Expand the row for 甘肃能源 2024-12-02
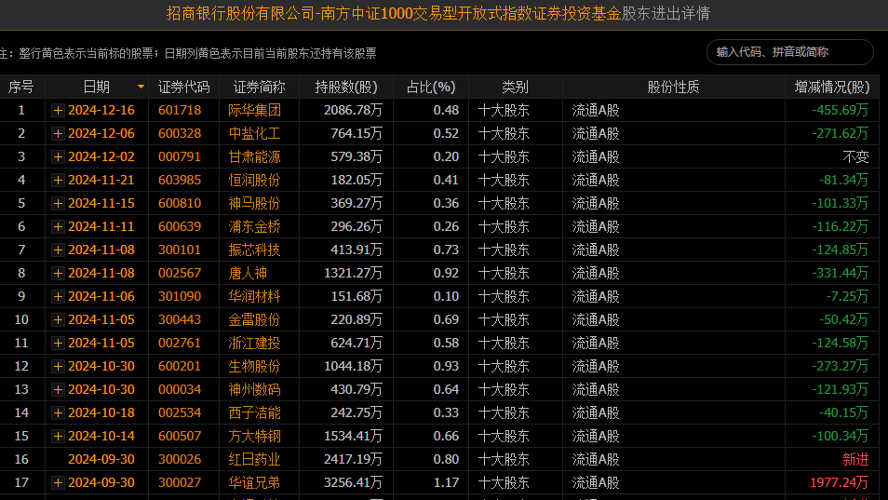 click(x=58, y=157)
